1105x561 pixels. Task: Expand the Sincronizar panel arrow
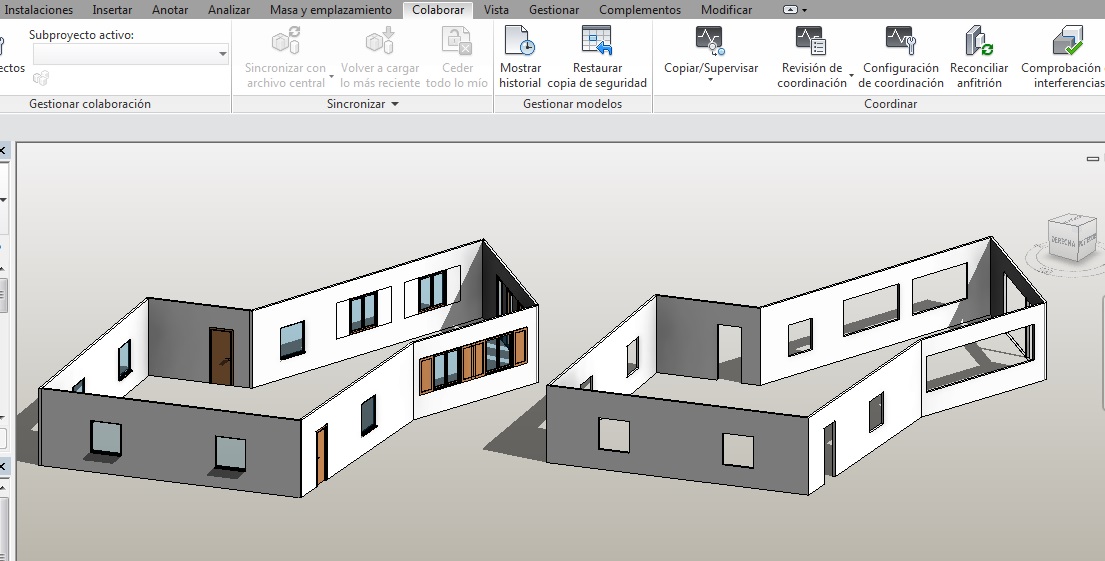[395, 104]
